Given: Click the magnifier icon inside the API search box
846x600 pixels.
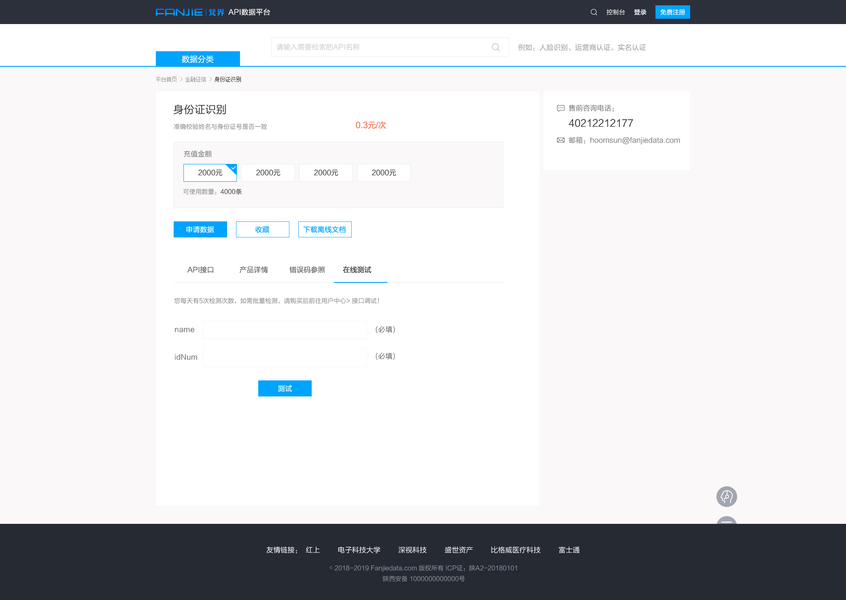Looking at the screenshot, I should [x=495, y=47].
